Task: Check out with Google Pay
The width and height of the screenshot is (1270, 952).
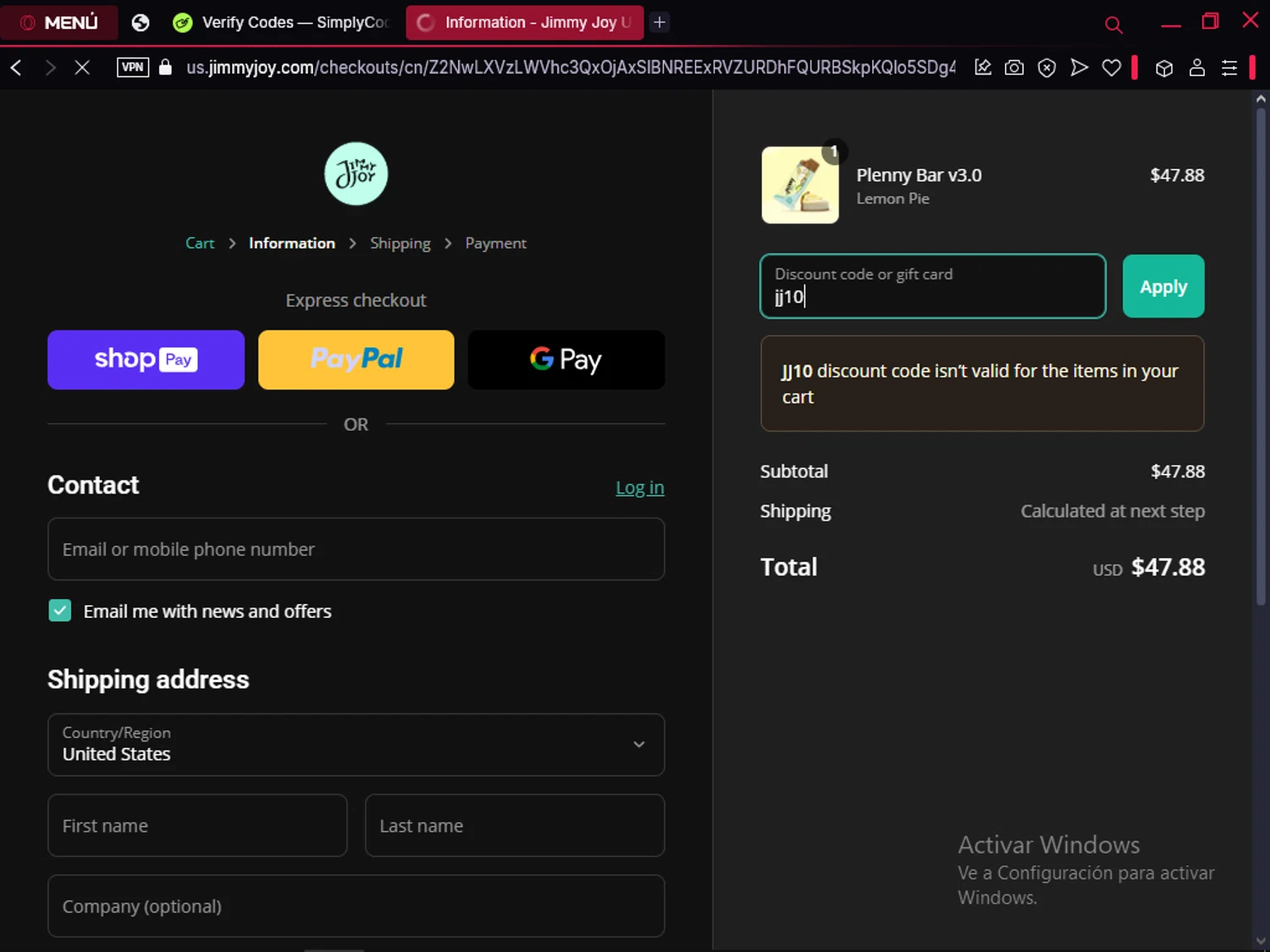Action: (x=566, y=360)
